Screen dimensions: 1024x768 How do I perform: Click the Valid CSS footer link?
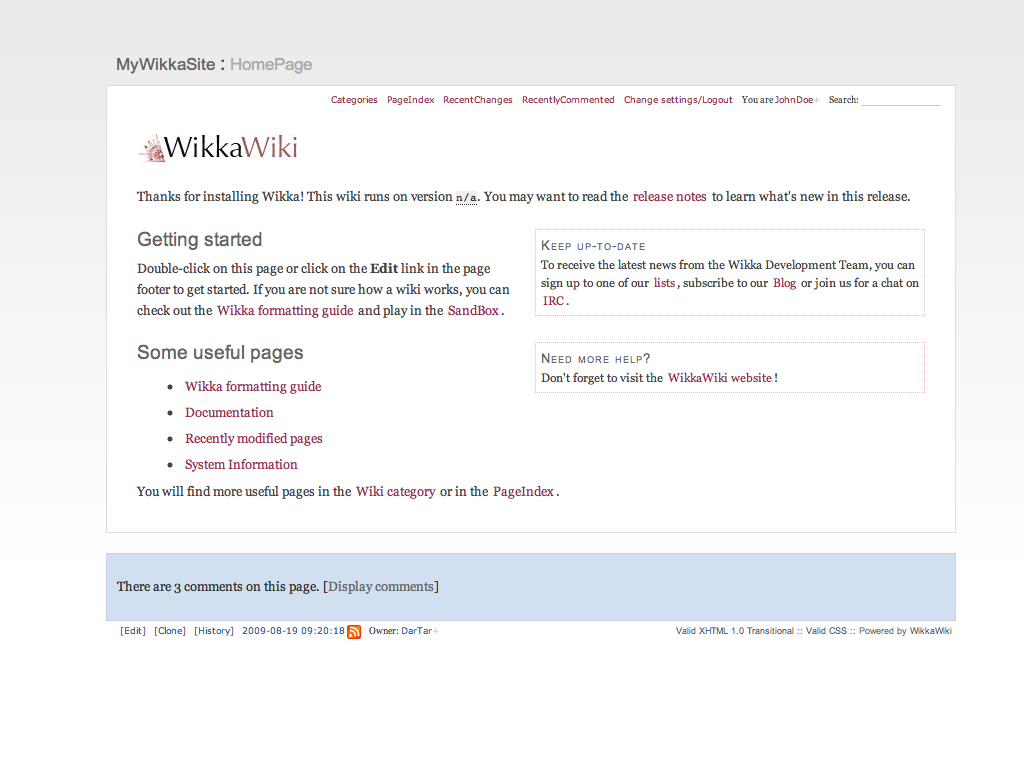[x=826, y=631]
